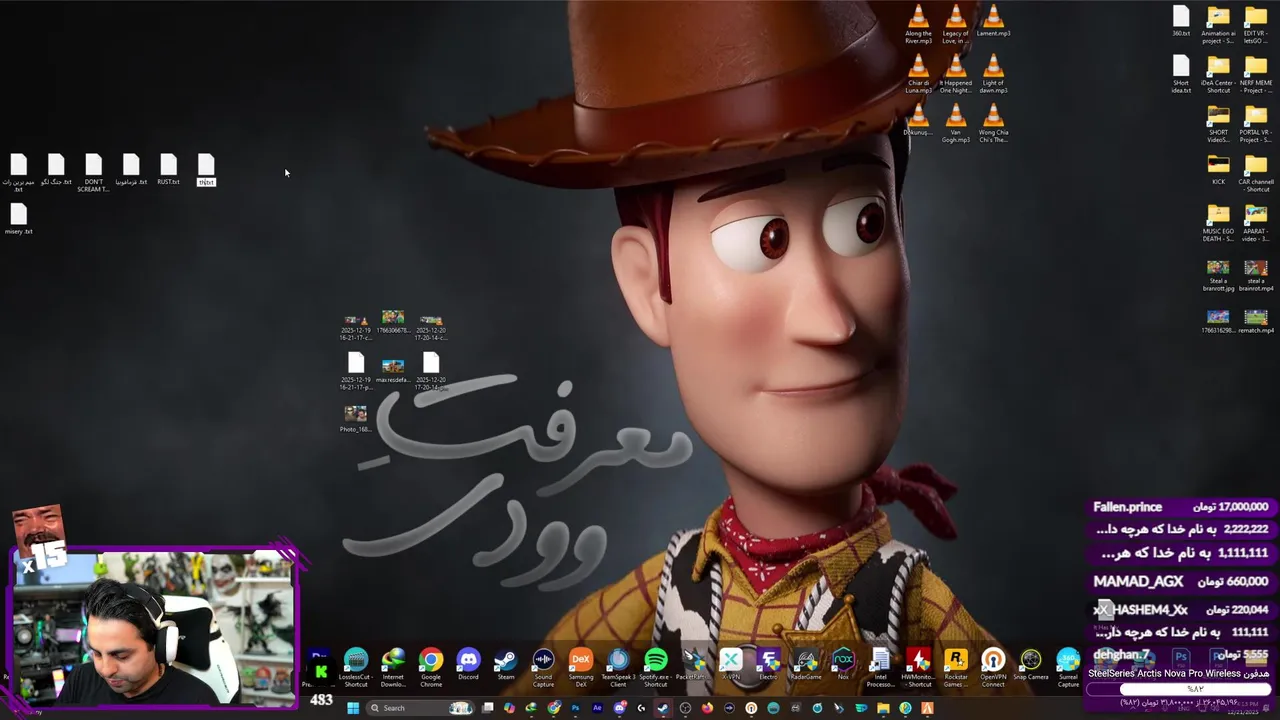
Task: Open Photoshop from the taskbar
Action: (x=575, y=708)
